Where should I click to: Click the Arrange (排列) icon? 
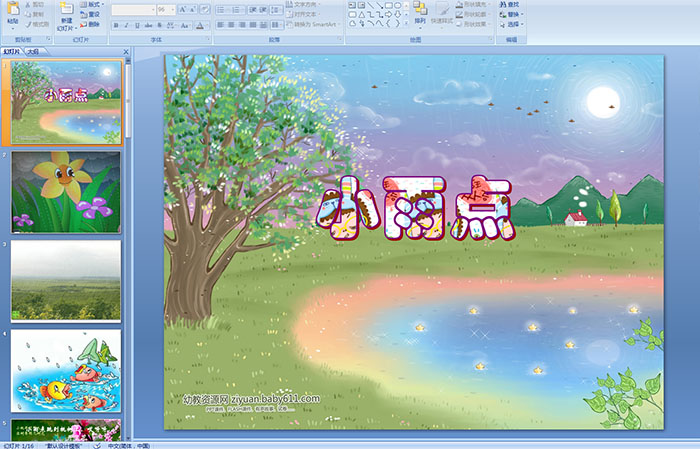pos(420,13)
